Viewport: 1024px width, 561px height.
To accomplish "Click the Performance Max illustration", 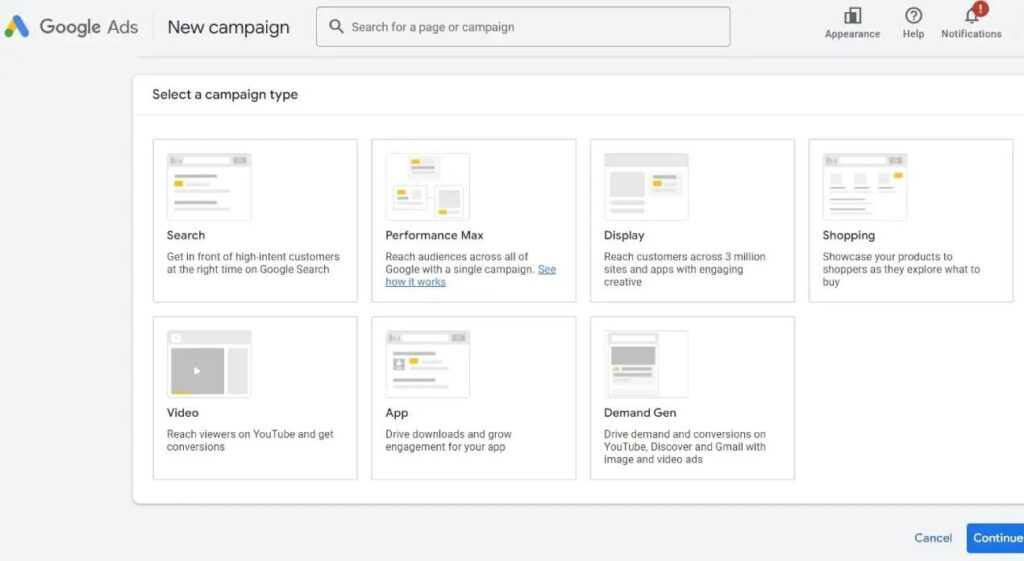I will tap(428, 187).
